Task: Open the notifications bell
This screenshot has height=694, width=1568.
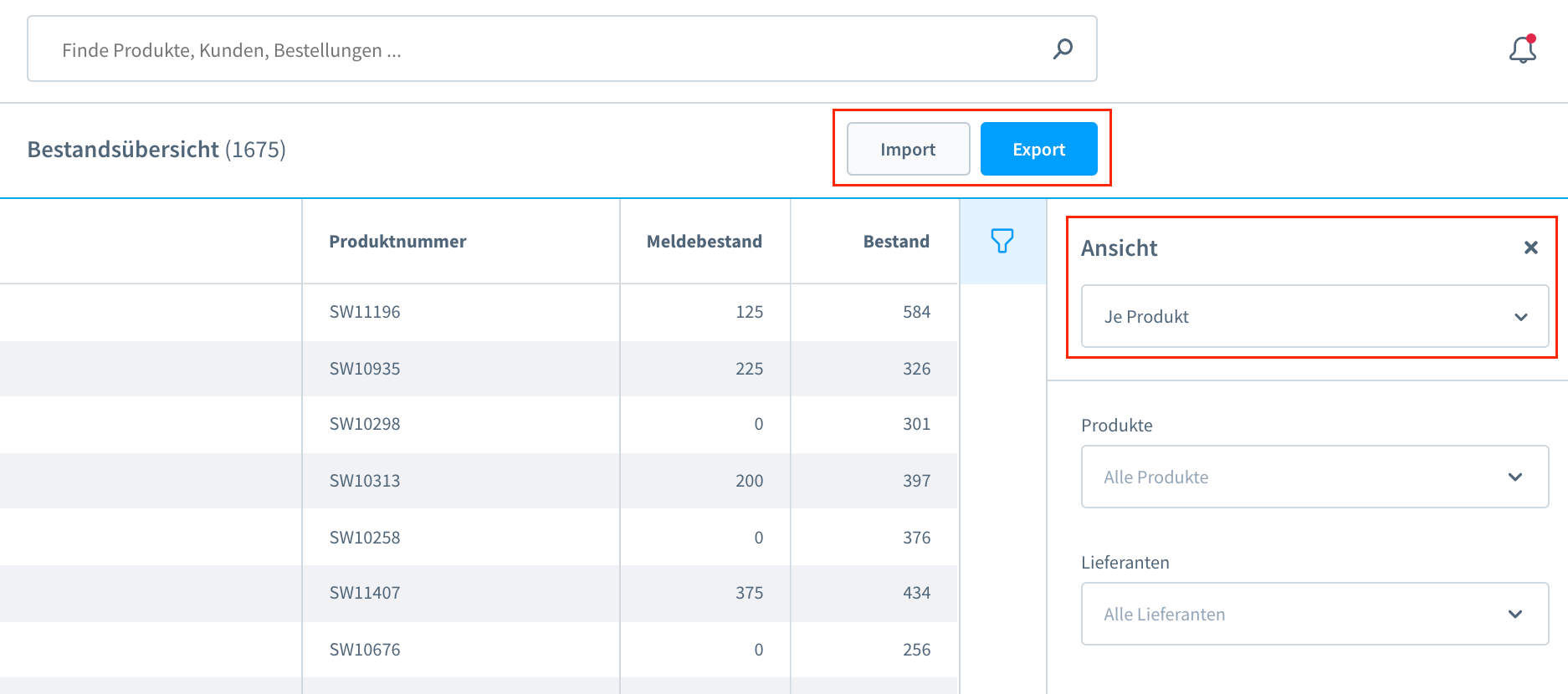Action: coord(1522,50)
